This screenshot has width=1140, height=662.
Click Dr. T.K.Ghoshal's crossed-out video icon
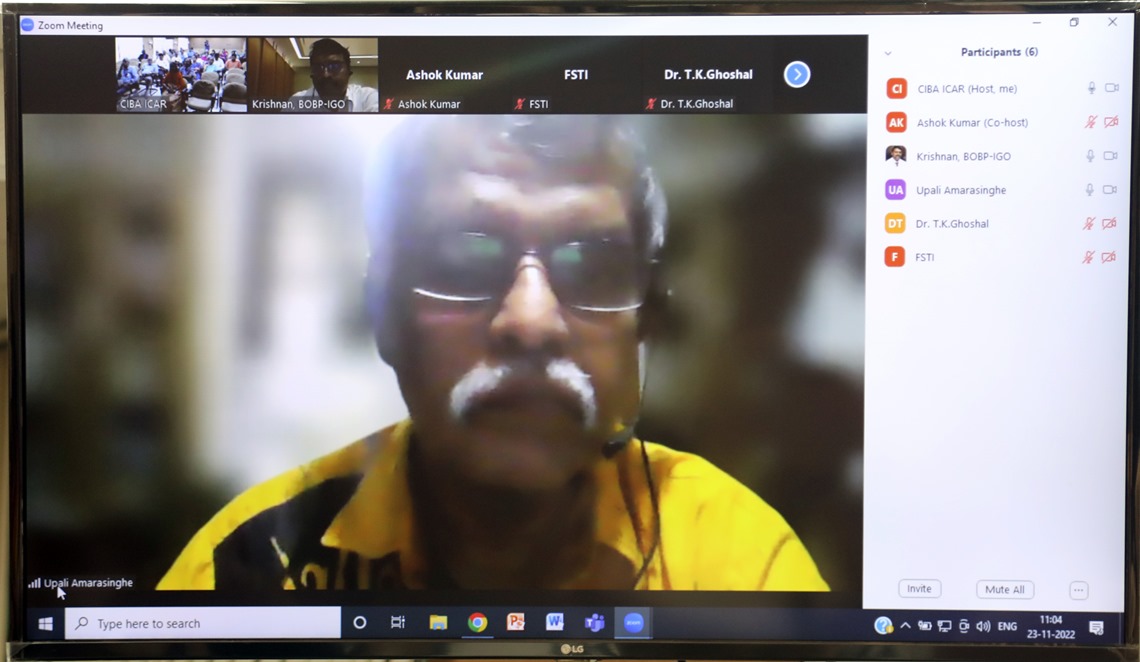[1109, 223]
